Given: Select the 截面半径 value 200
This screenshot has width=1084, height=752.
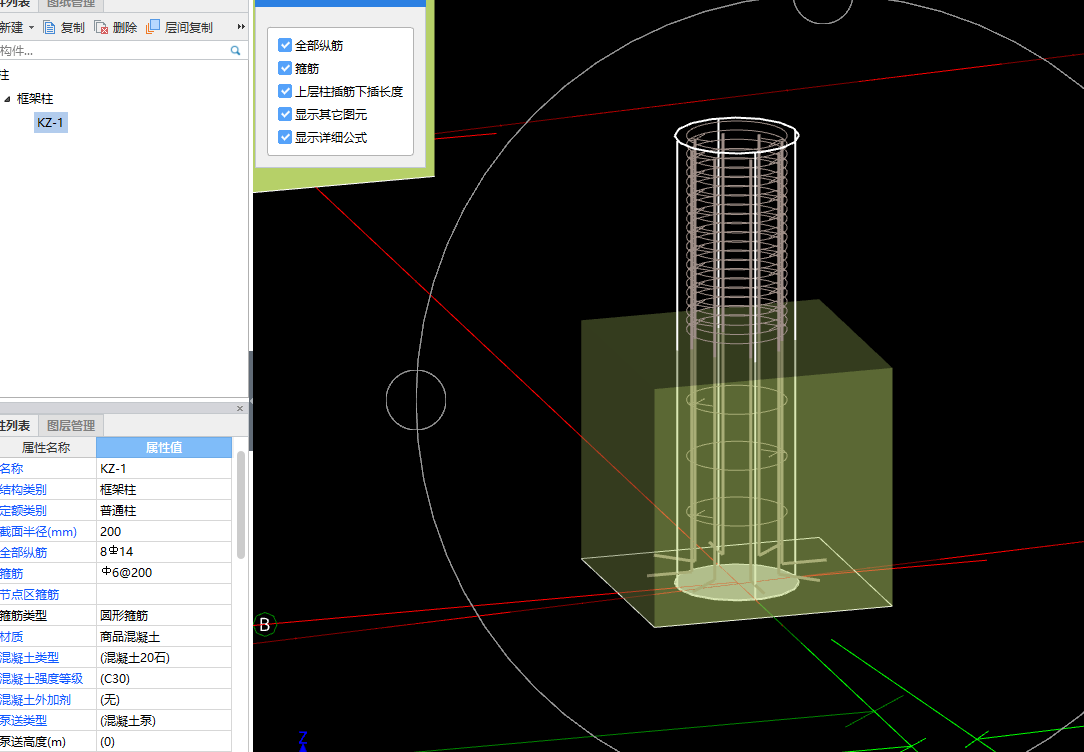Looking at the screenshot, I should point(164,532).
